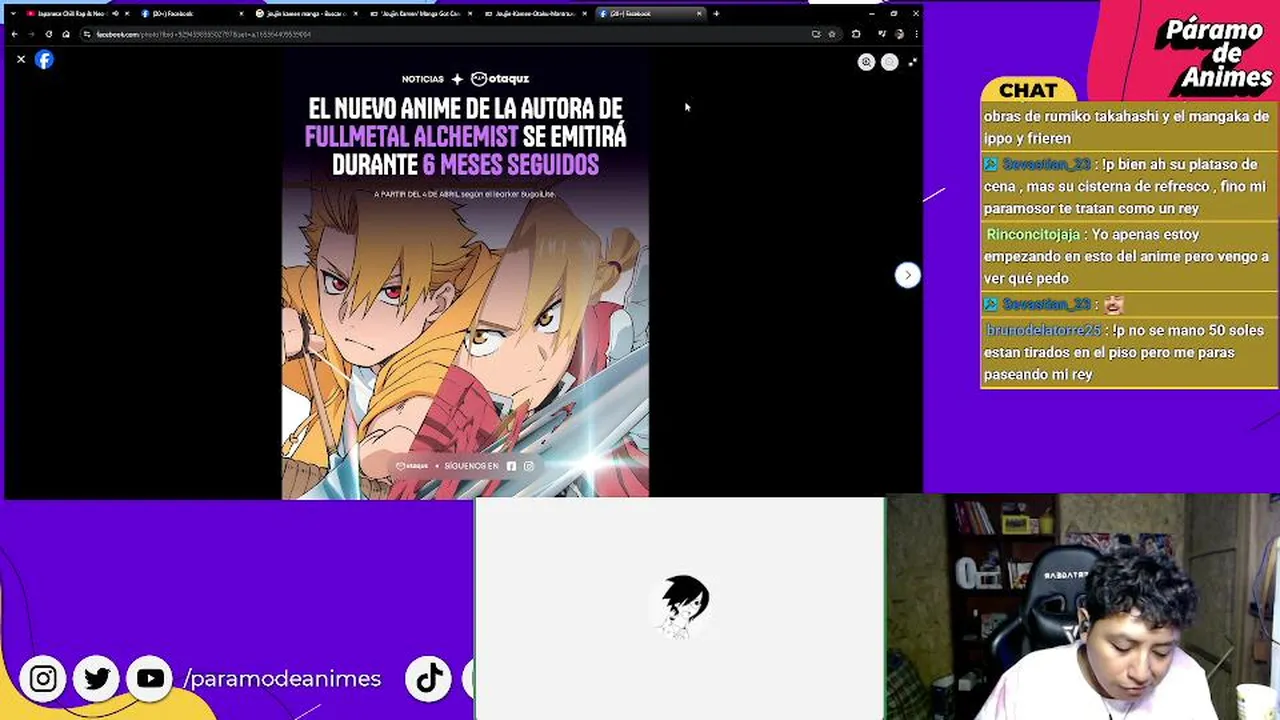Open the browser profile avatar
Image resolution: width=1280 pixels, height=720 pixels.
coord(900,34)
